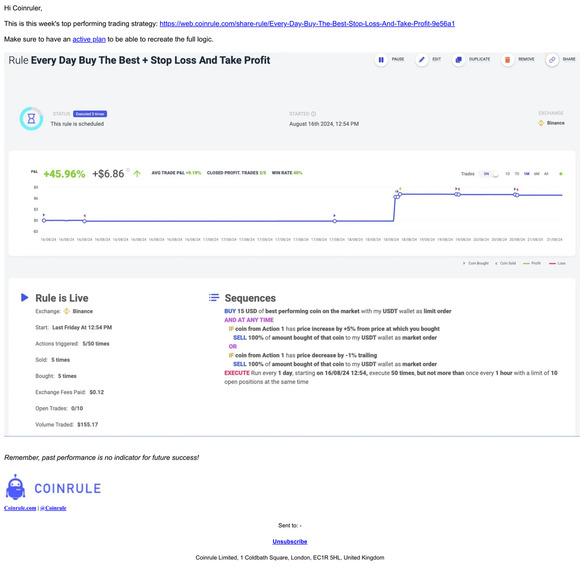Click the price increase by +5% condition
The height and width of the screenshot is (586, 580).
tap(334, 329)
